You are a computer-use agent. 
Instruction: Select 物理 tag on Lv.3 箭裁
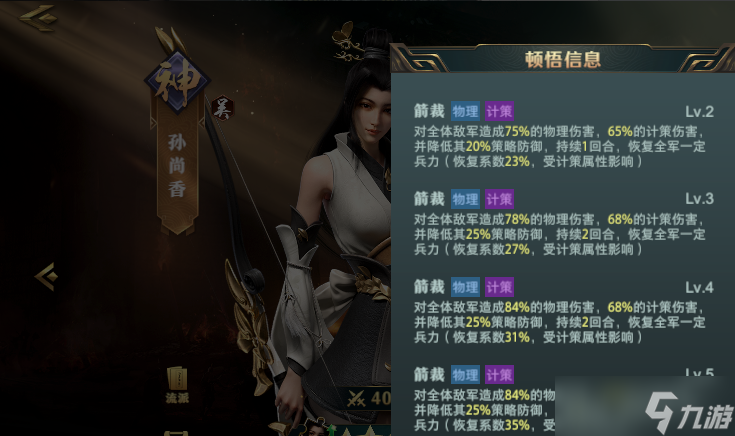[465, 199]
